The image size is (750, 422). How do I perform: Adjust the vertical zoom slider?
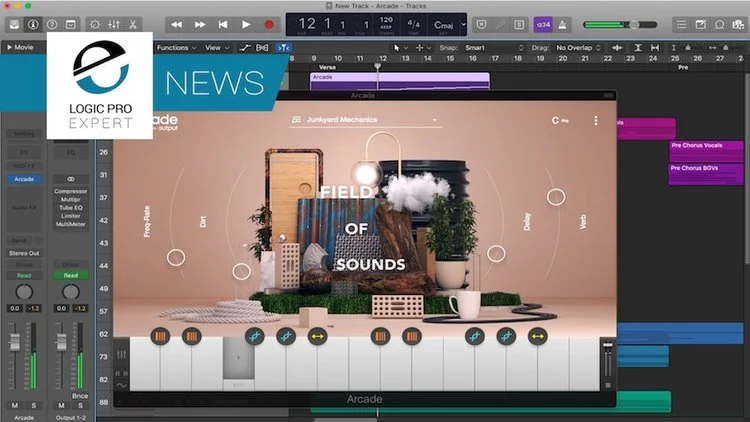point(688,48)
